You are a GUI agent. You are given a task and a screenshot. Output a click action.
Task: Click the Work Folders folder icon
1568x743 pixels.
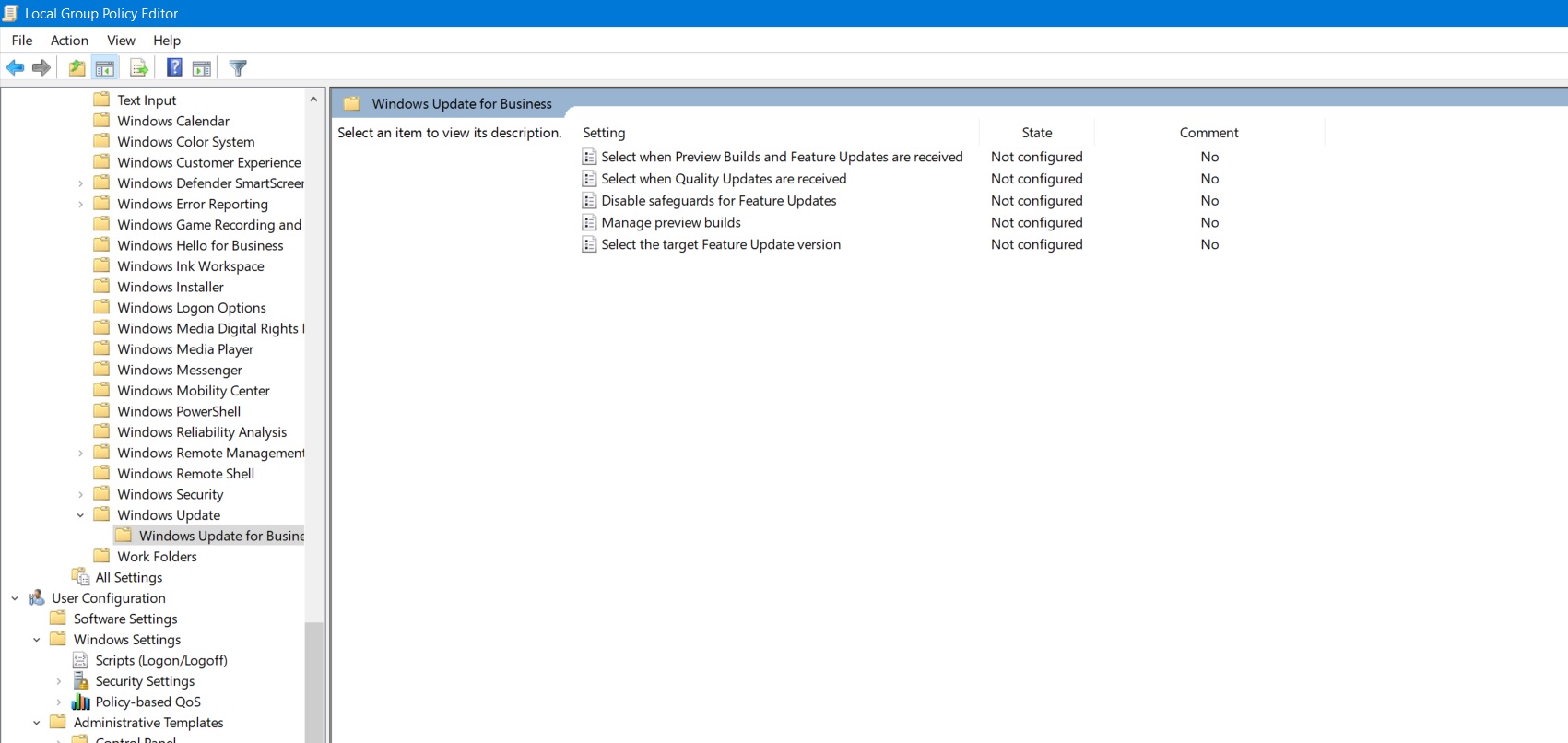[101, 556]
